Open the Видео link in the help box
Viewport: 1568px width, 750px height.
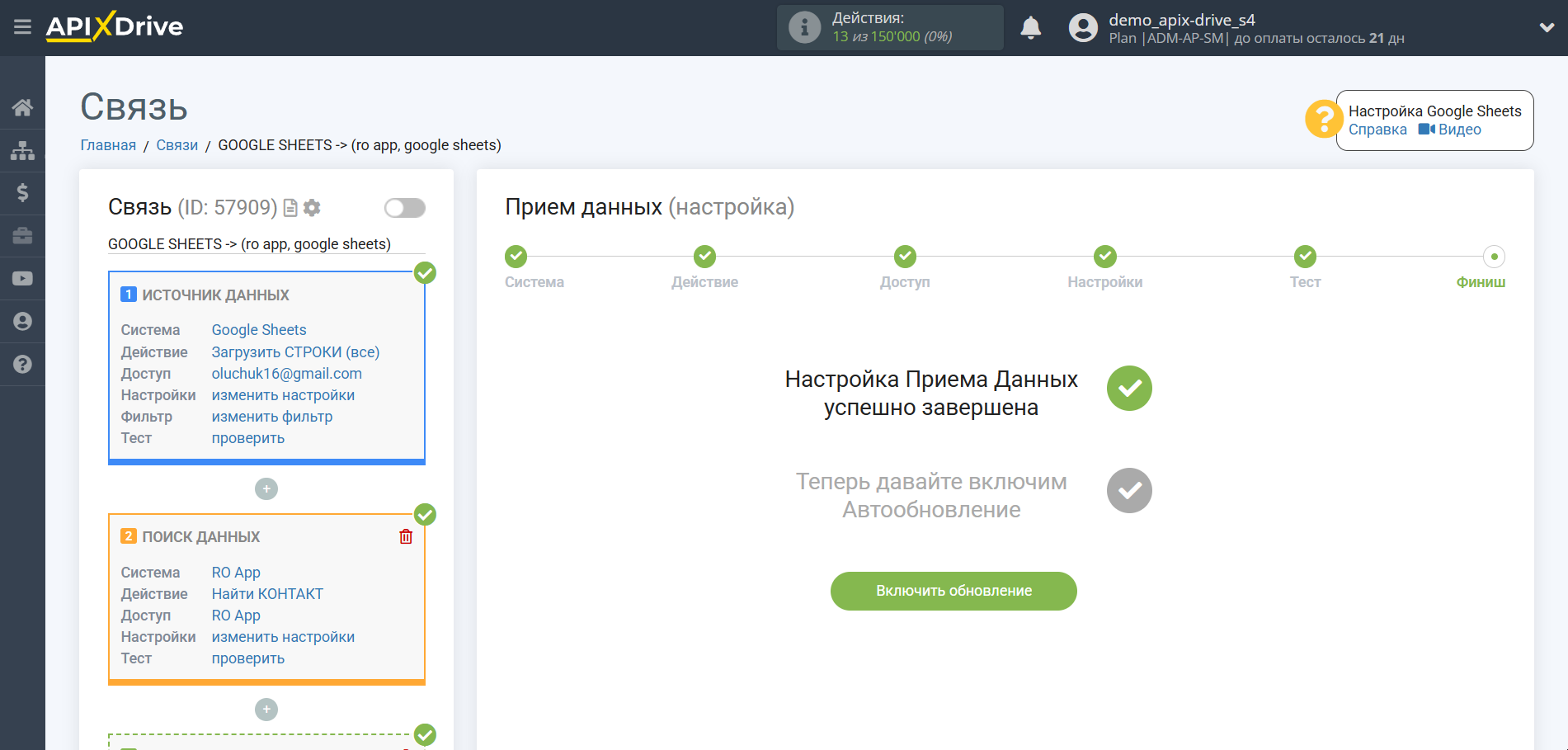tap(1457, 130)
